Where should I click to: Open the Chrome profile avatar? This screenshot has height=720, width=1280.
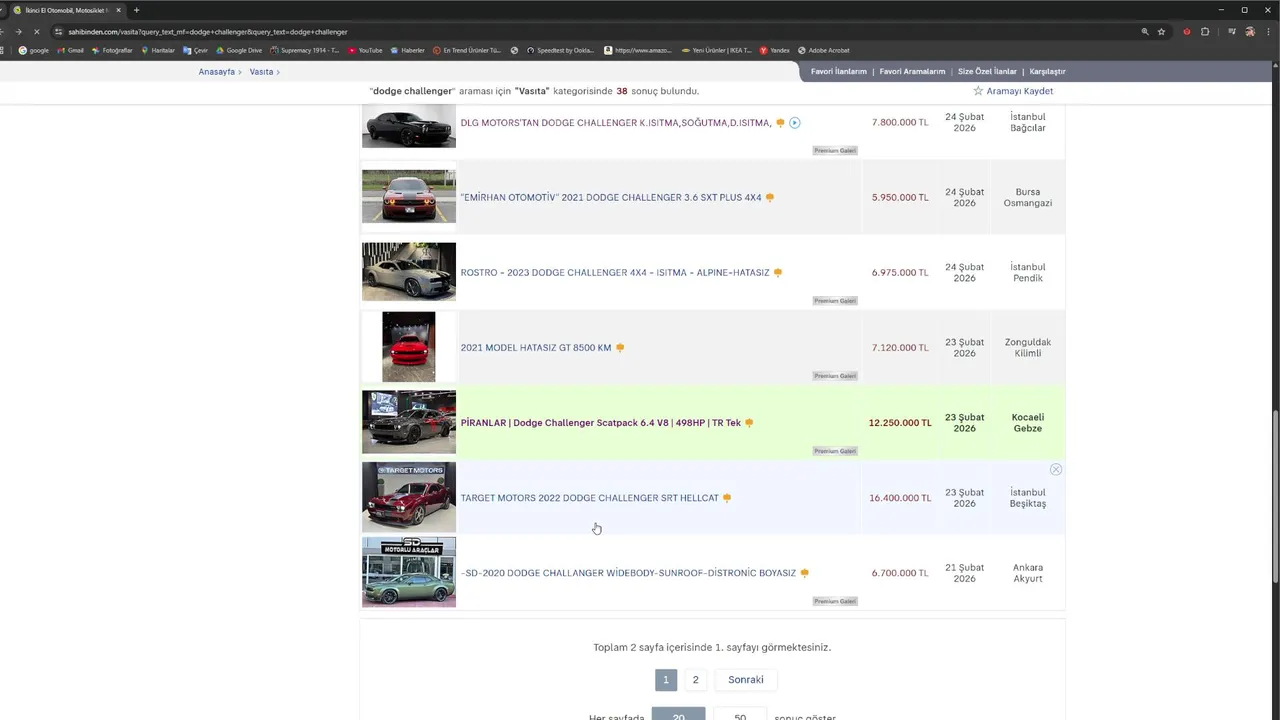pos(1250,32)
